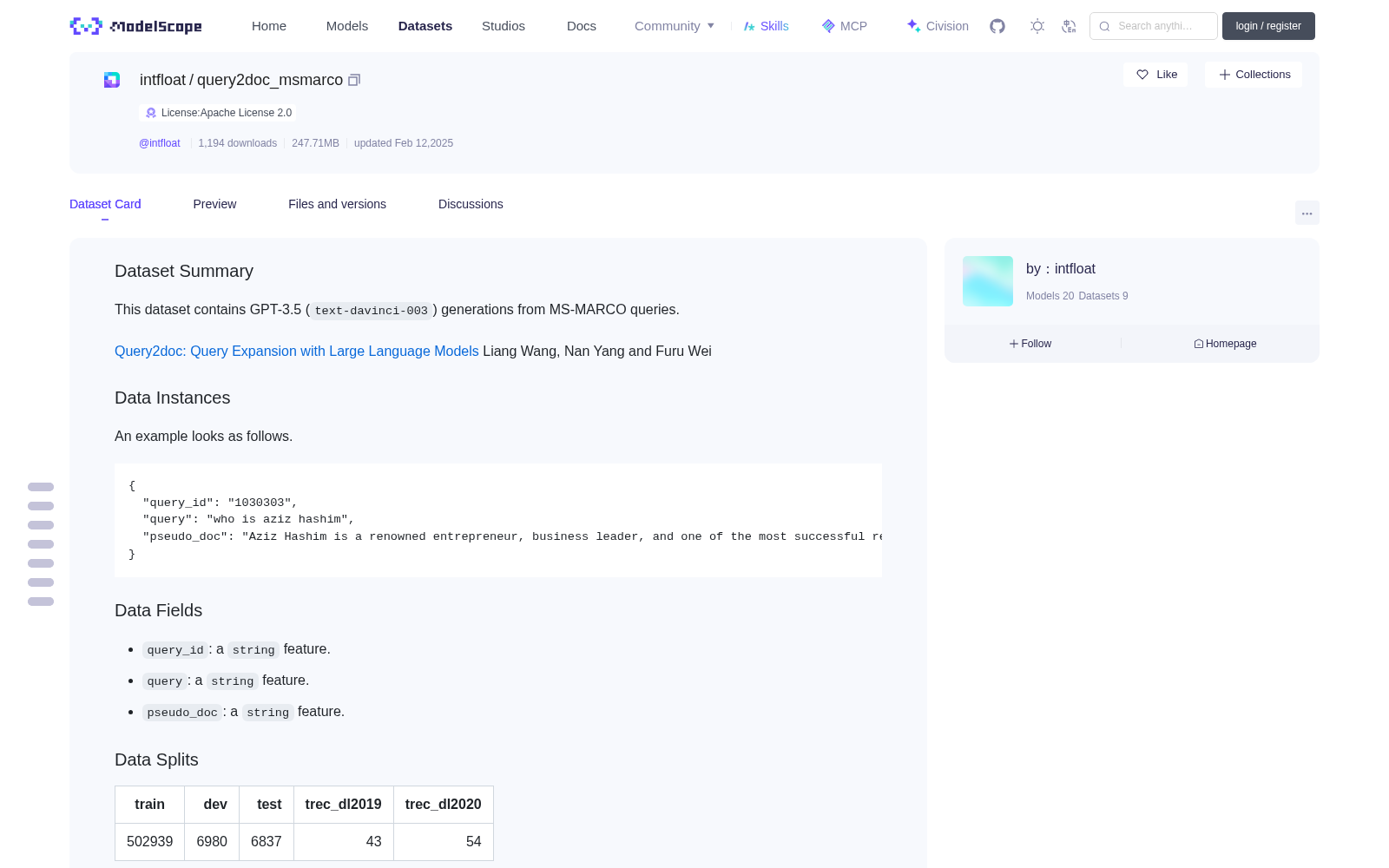Switch to the Files and versions tab
The height and width of the screenshot is (868, 1389).
[337, 204]
